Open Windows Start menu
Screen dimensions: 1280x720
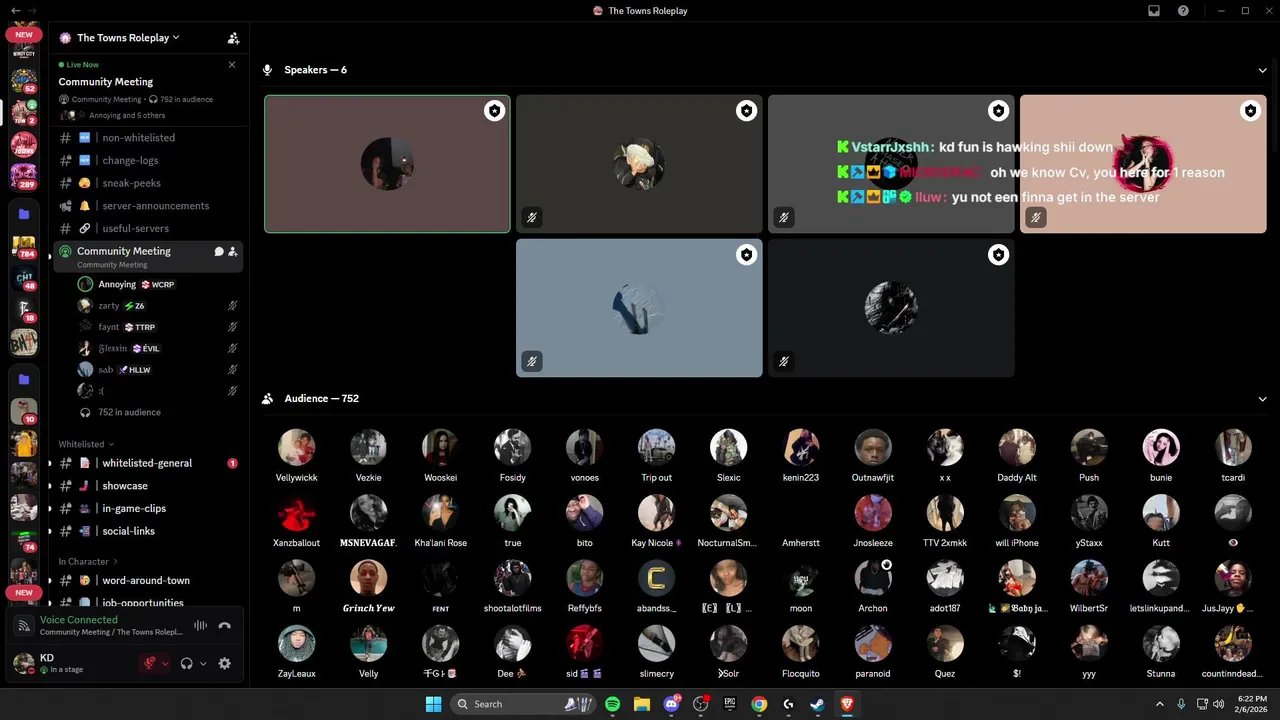(x=433, y=704)
